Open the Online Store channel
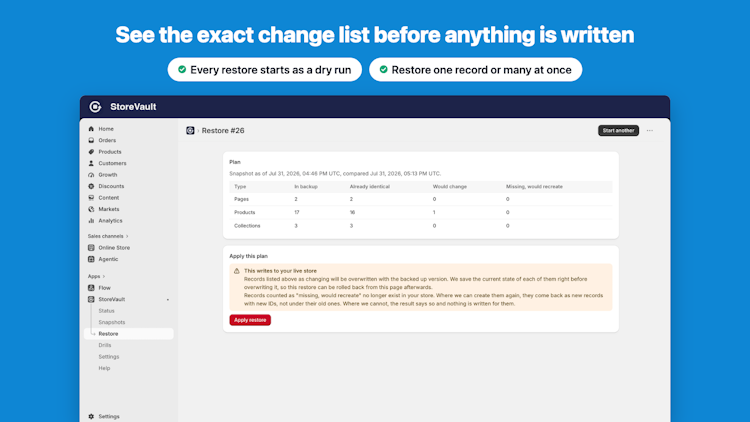 click(x=114, y=248)
